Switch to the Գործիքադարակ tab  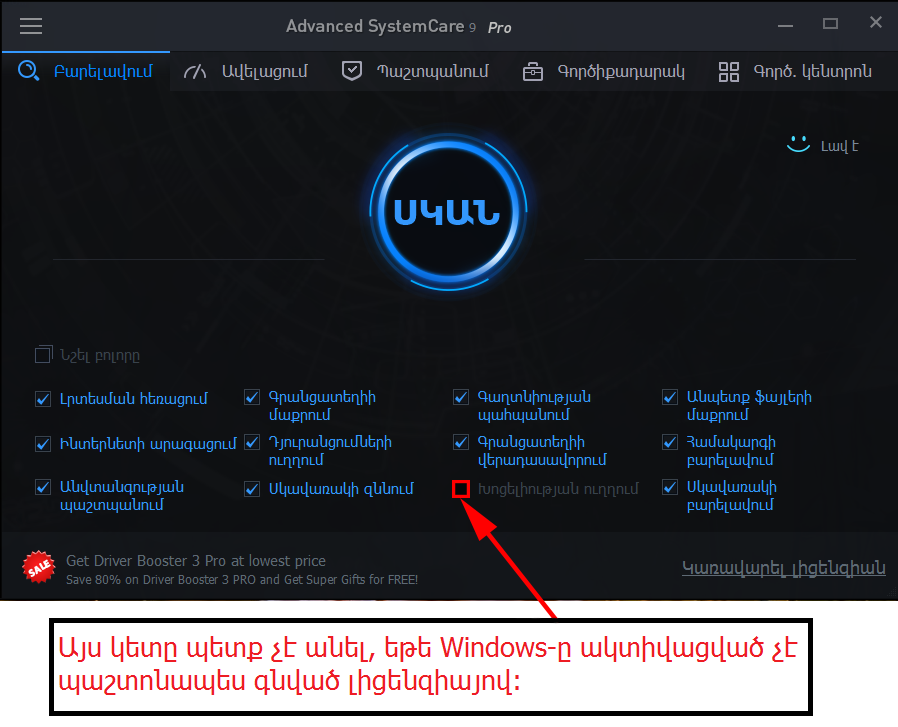point(604,72)
